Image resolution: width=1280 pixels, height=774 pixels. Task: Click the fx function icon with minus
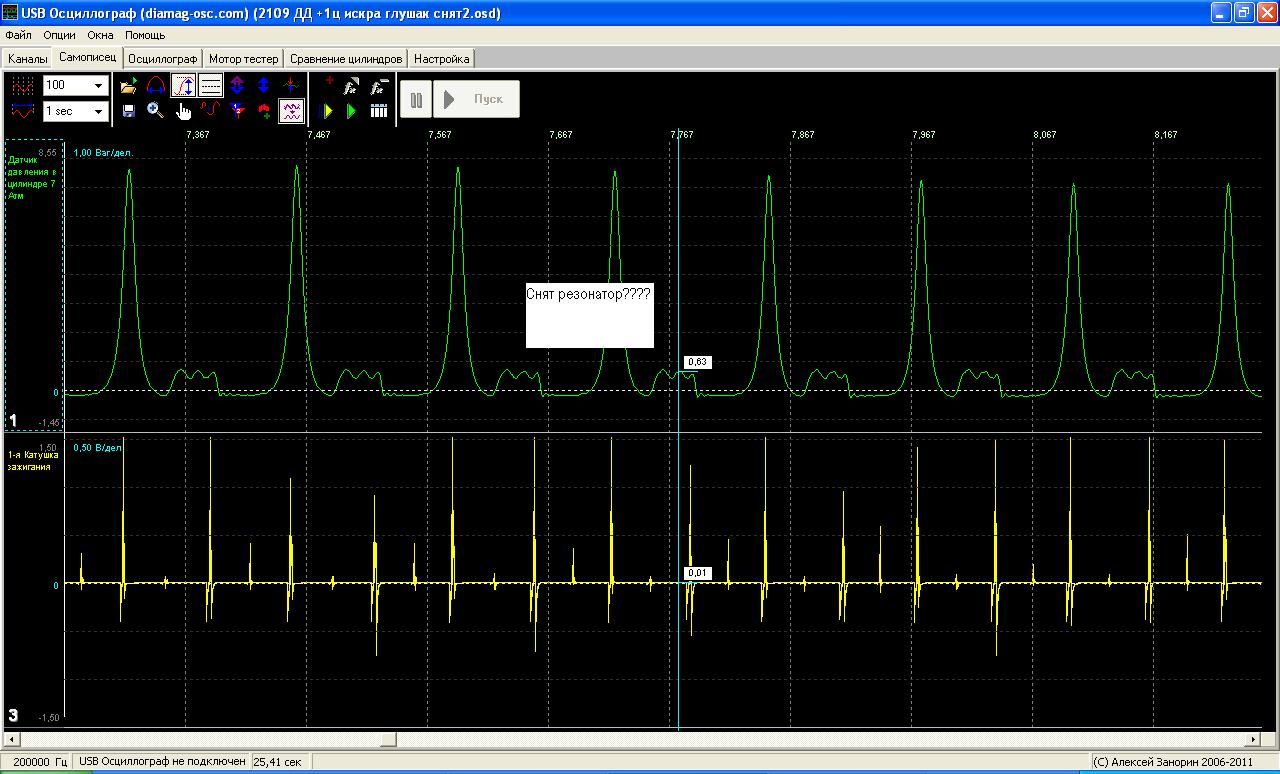pos(379,86)
